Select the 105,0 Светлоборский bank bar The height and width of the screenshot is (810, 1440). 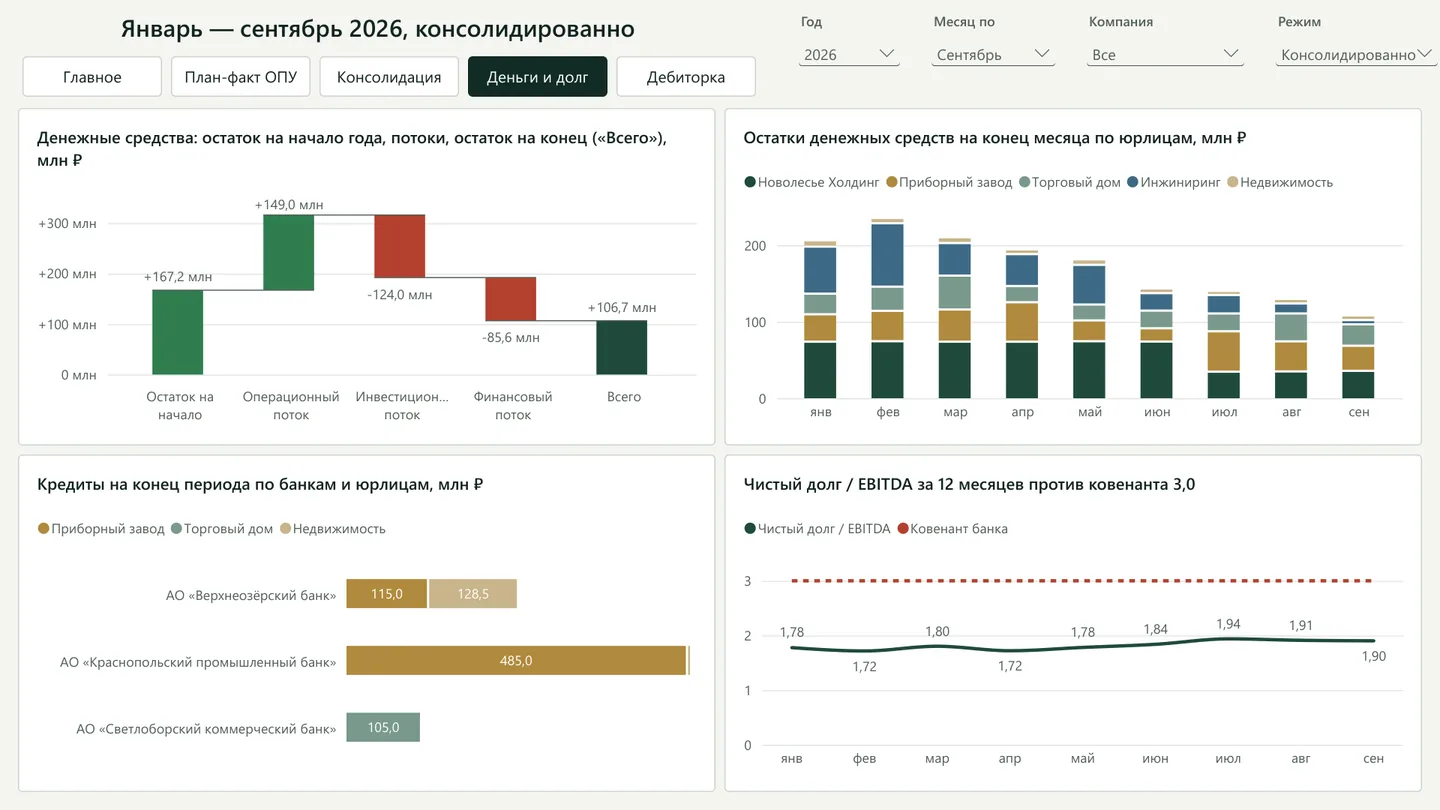coord(383,727)
